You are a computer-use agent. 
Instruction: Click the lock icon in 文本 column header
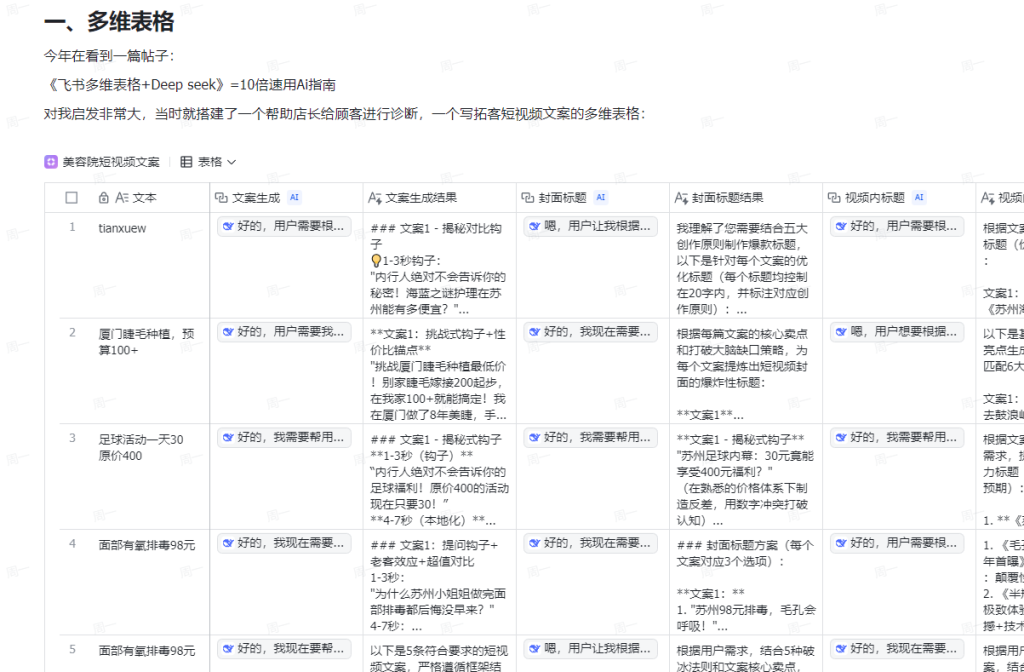104,198
